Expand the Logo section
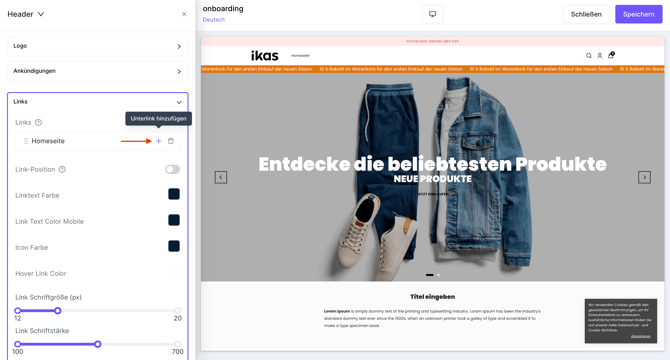This screenshot has height=360, width=670. pos(97,46)
